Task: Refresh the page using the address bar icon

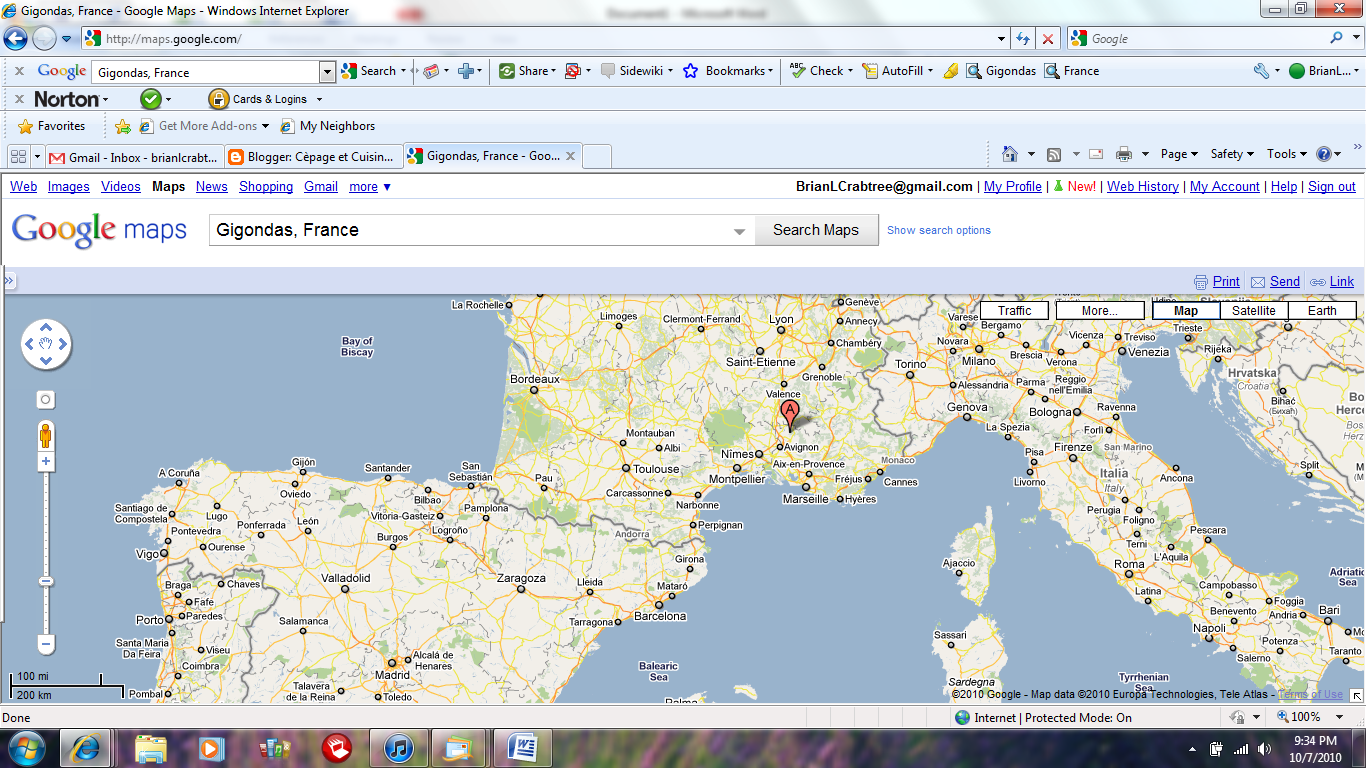Action: click(1023, 39)
